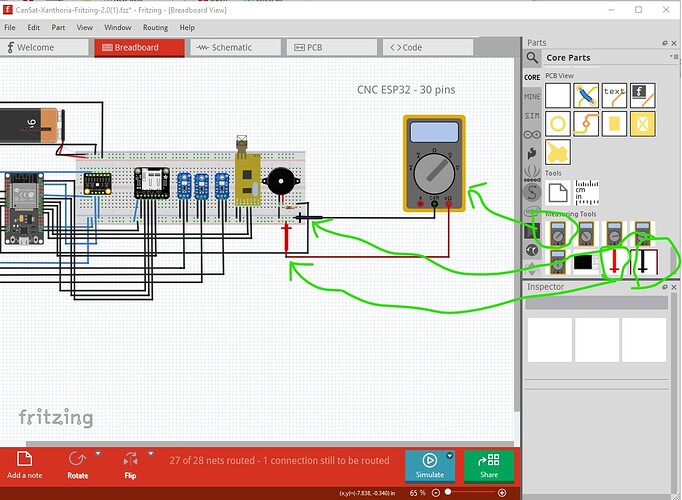
Task: Switch to the PCB tab
Action: (x=331, y=47)
